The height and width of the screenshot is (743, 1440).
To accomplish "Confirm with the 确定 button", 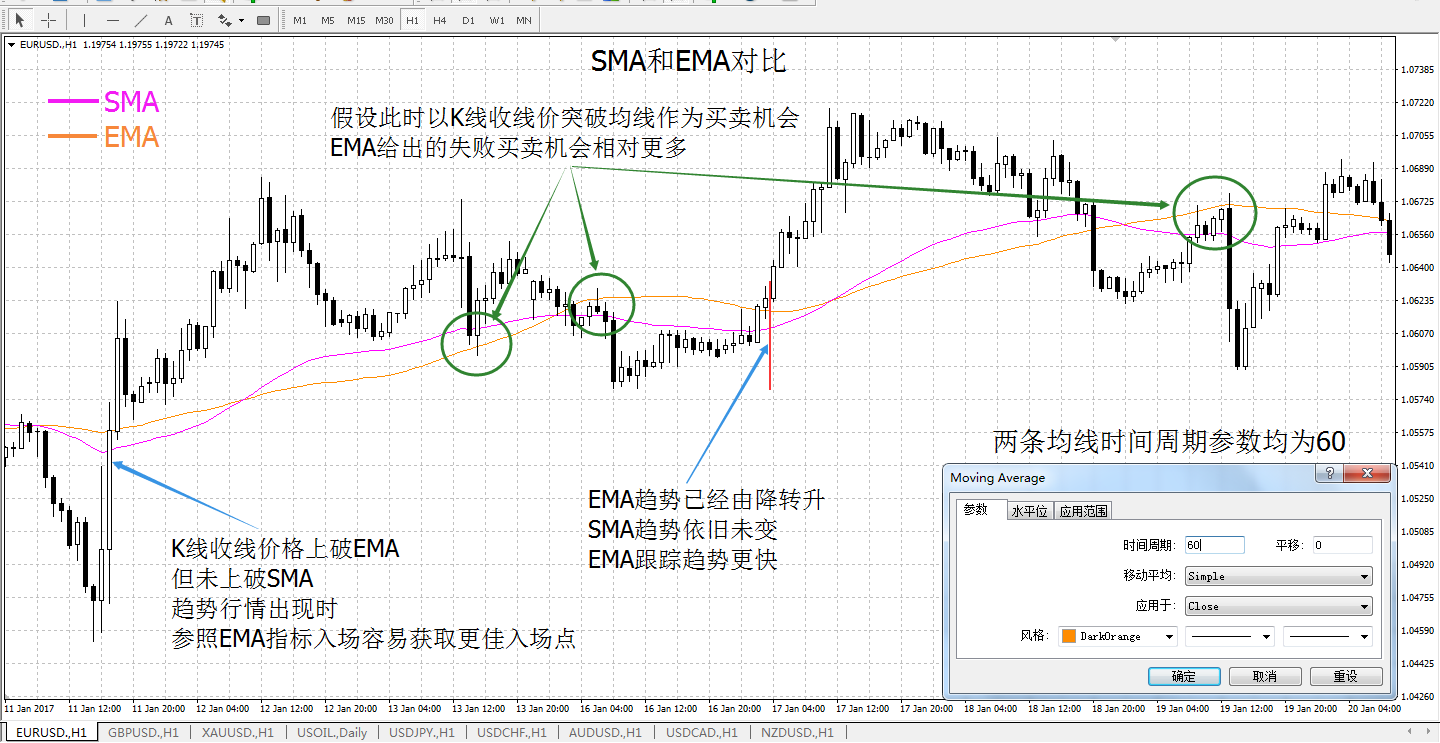I will 1184,676.
